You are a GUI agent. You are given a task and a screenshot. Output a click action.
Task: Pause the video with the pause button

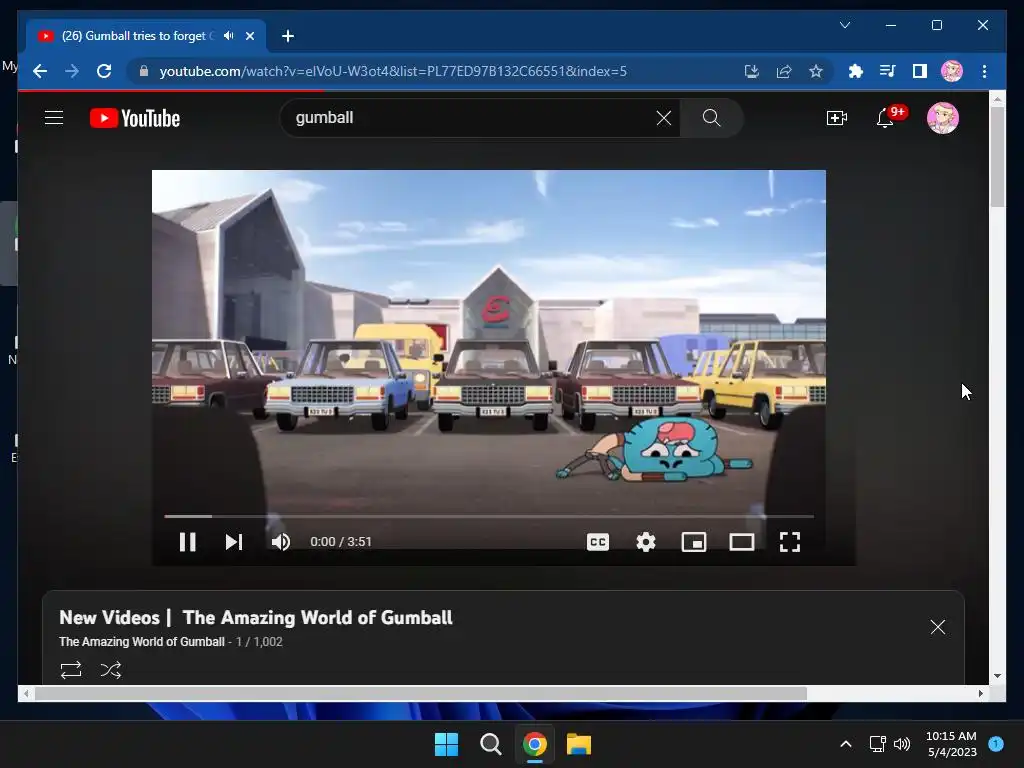[187, 542]
